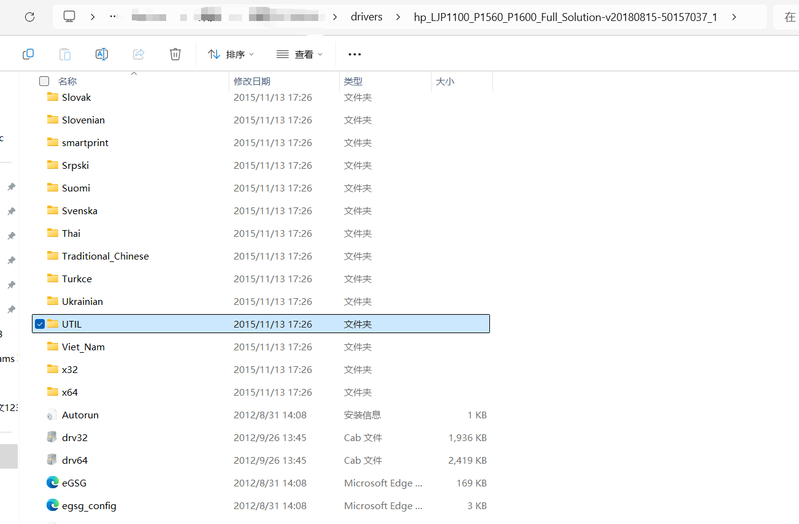Uncheck the UTIL folder checkbox
799x524 pixels.
tap(40, 324)
